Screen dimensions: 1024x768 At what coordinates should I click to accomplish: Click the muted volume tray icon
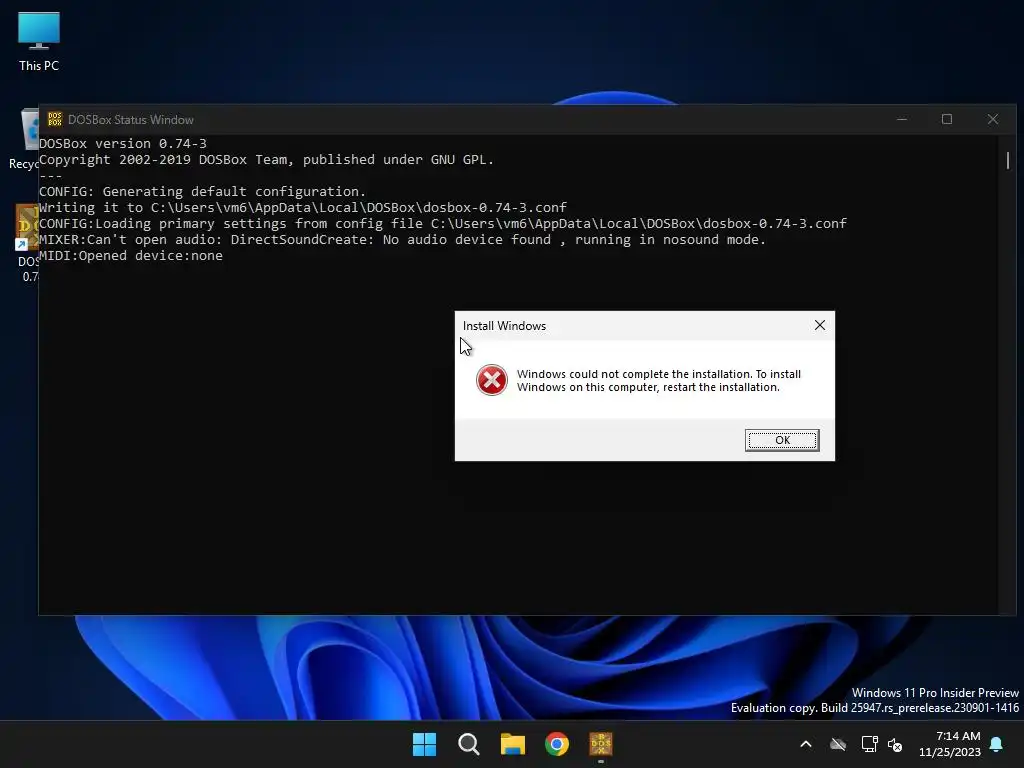click(x=895, y=744)
